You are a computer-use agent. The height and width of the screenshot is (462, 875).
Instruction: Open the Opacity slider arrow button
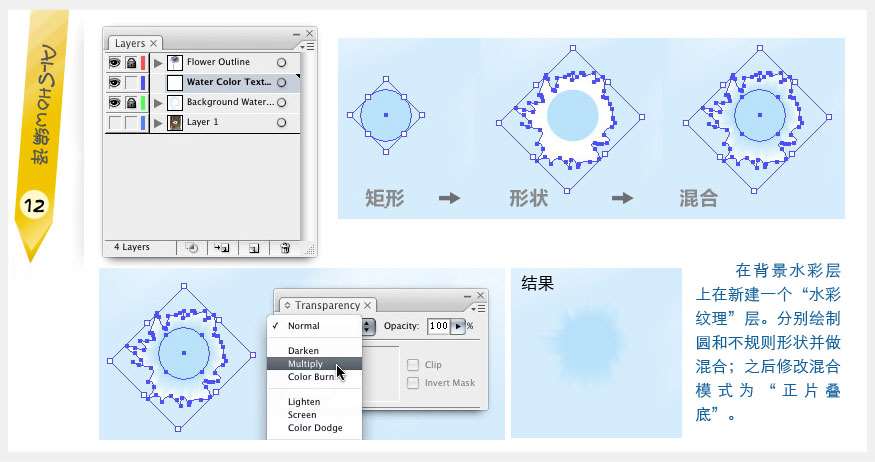point(458,326)
